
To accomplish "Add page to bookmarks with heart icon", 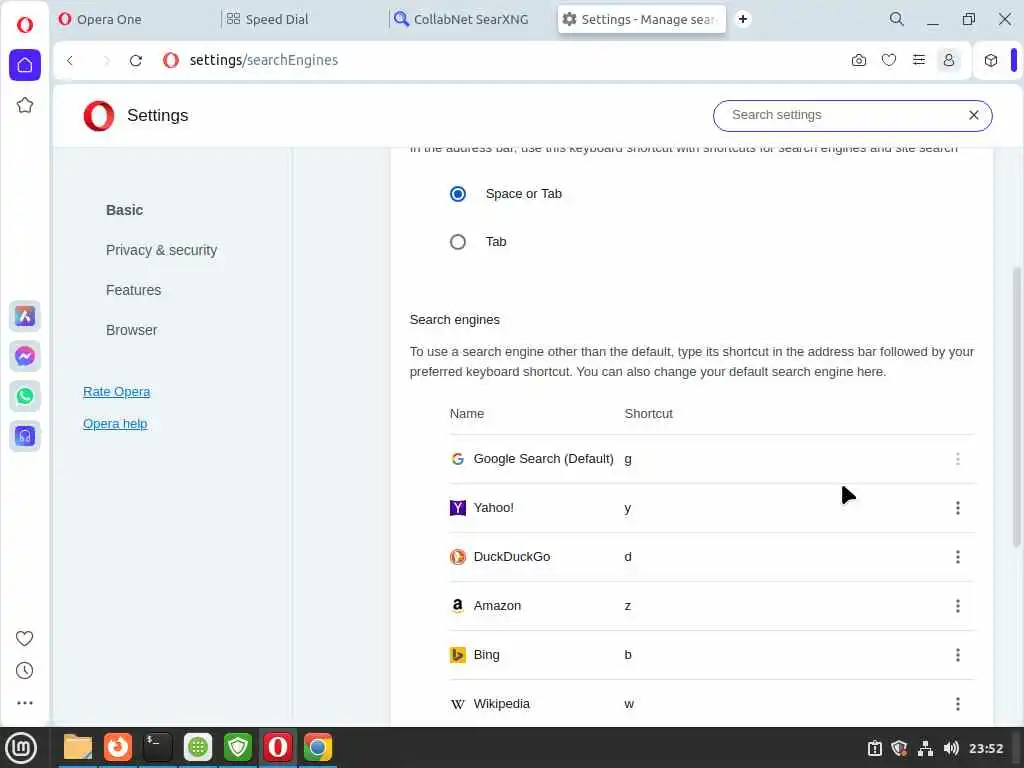I will pos(889,60).
